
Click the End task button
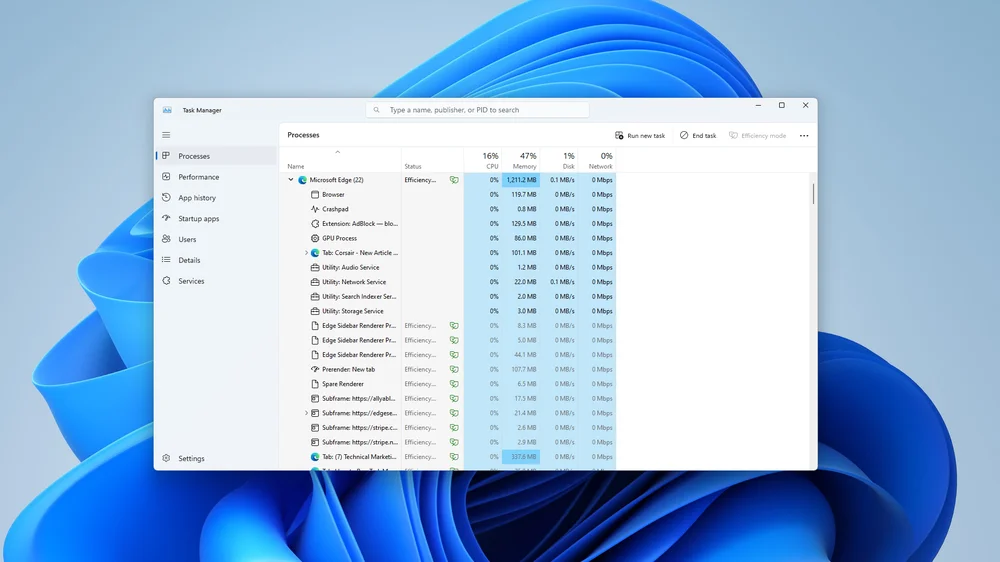pyautogui.click(x=698, y=136)
